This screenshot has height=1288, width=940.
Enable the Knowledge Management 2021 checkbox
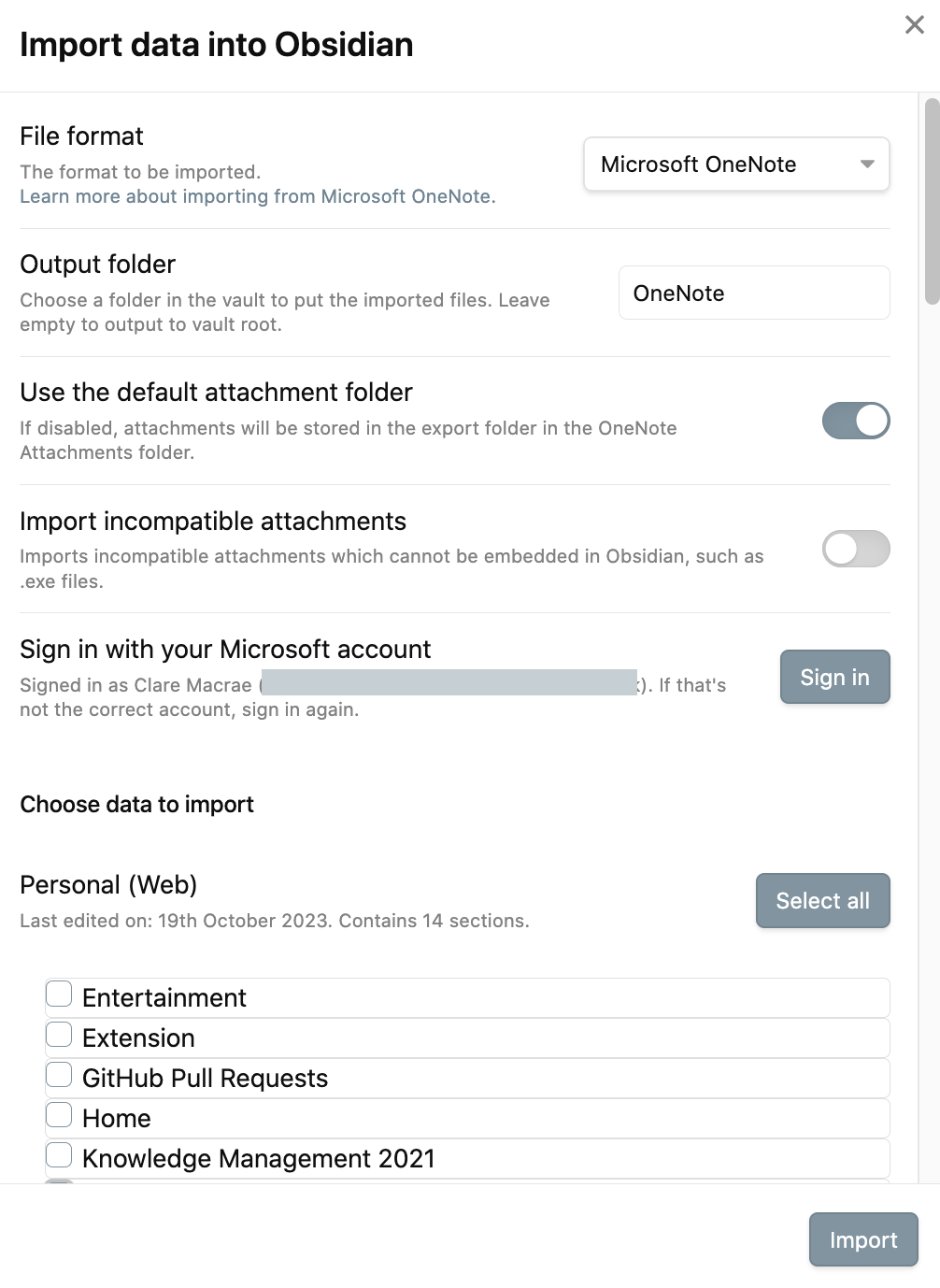pyautogui.click(x=59, y=1154)
